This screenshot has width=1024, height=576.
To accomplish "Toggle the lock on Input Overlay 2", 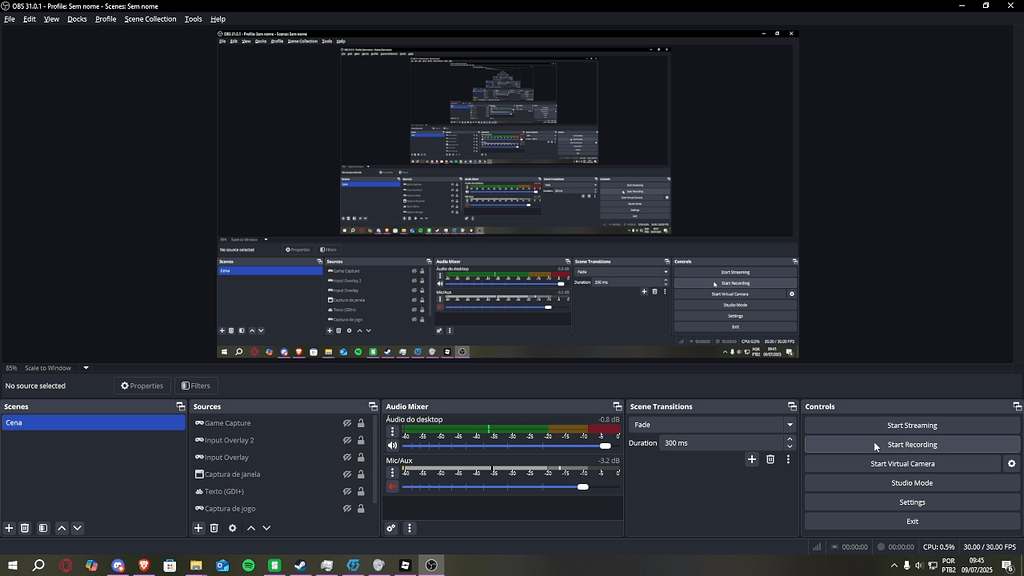I will [x=361, y=440].
